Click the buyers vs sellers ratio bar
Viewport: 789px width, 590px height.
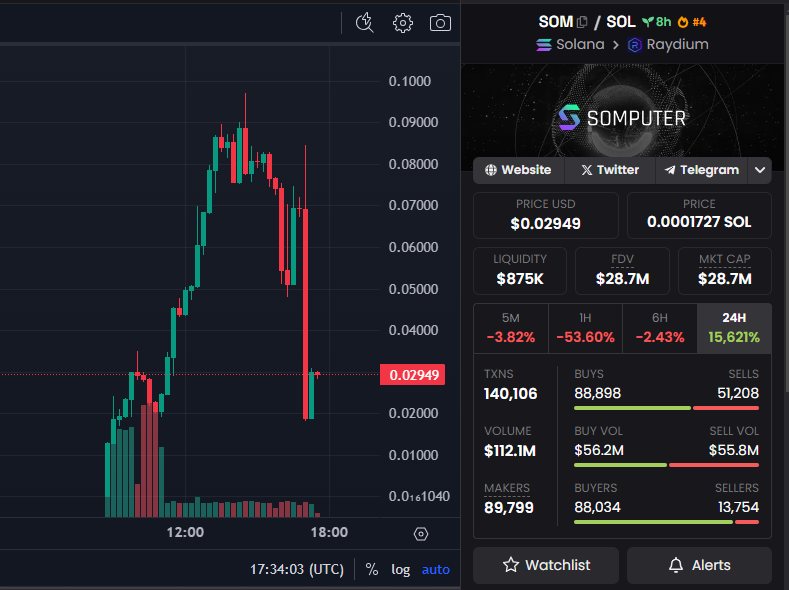[666, 522]
